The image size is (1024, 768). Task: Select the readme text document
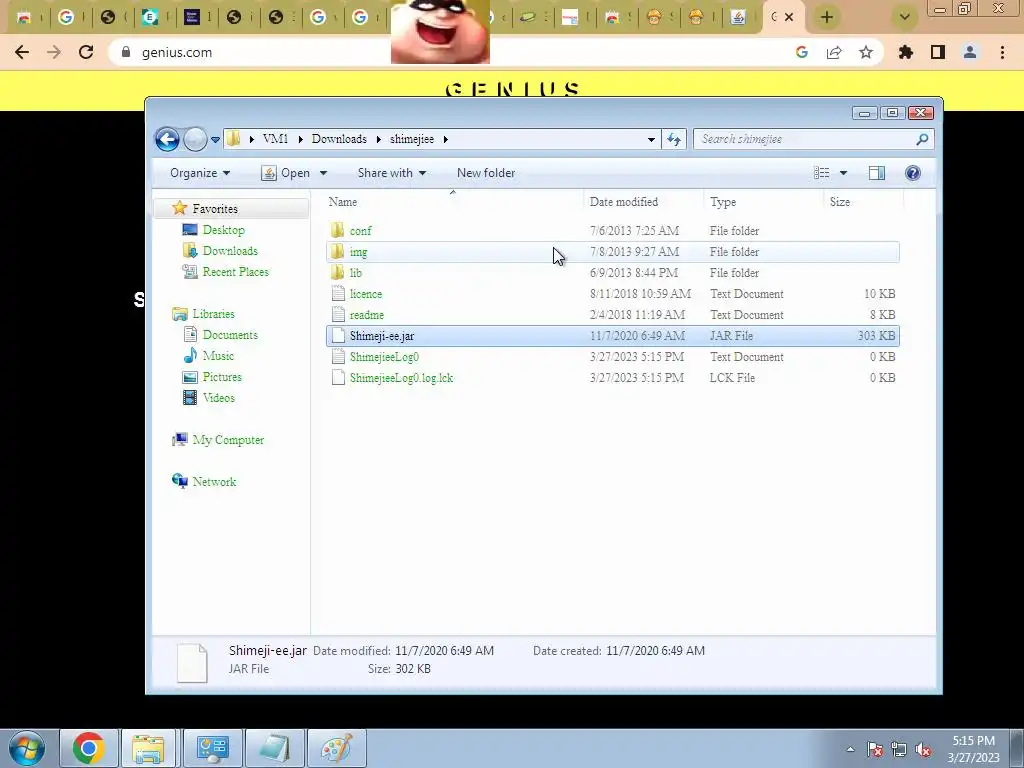(612, 315)
